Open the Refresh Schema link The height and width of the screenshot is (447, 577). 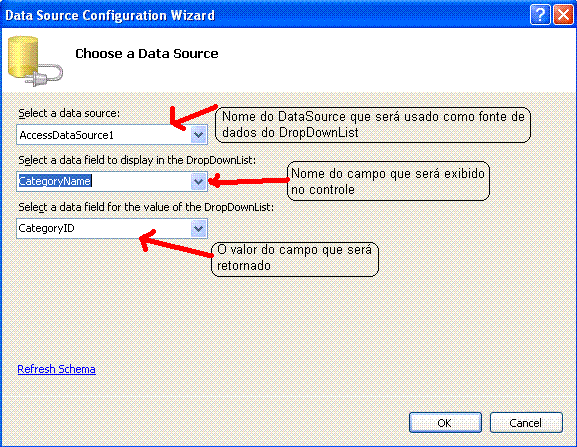57,369
